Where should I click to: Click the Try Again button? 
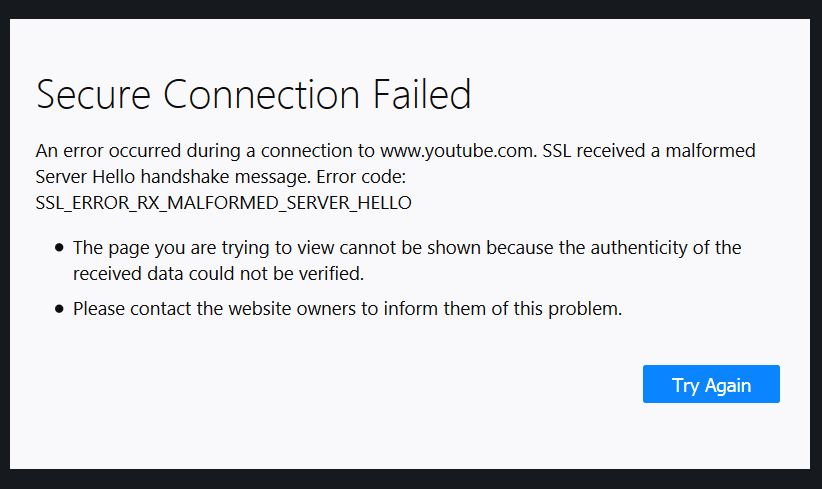coord(711,385)
